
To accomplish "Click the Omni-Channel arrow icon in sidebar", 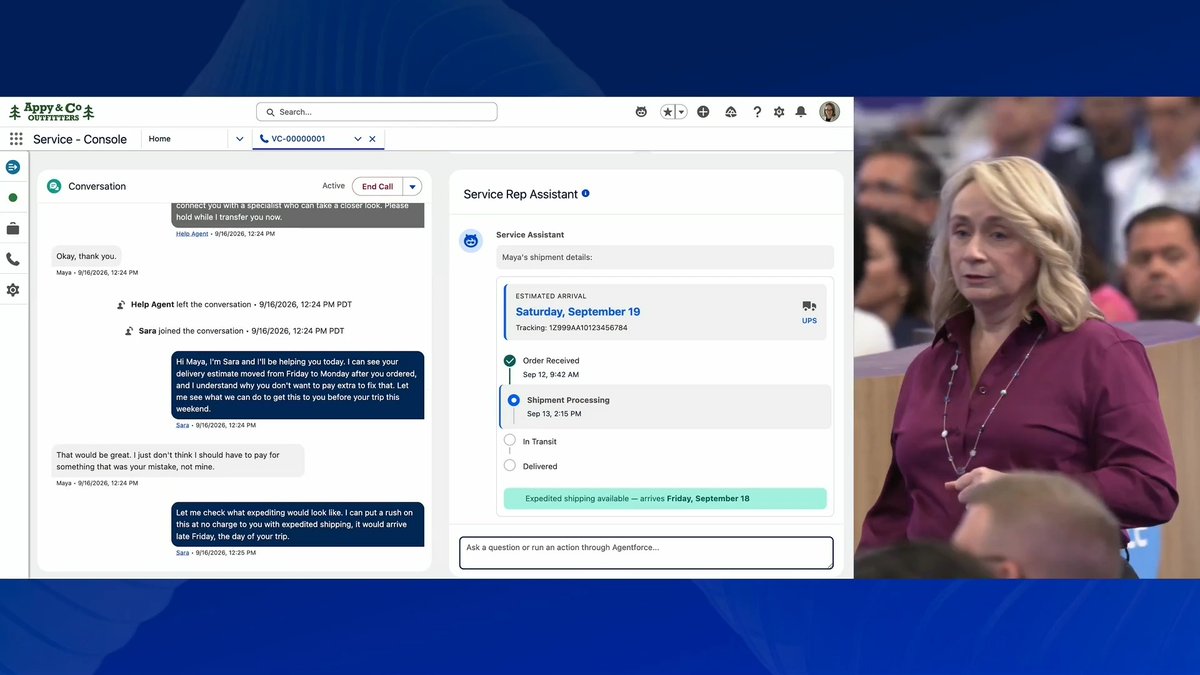I will [x=13, y=167].
